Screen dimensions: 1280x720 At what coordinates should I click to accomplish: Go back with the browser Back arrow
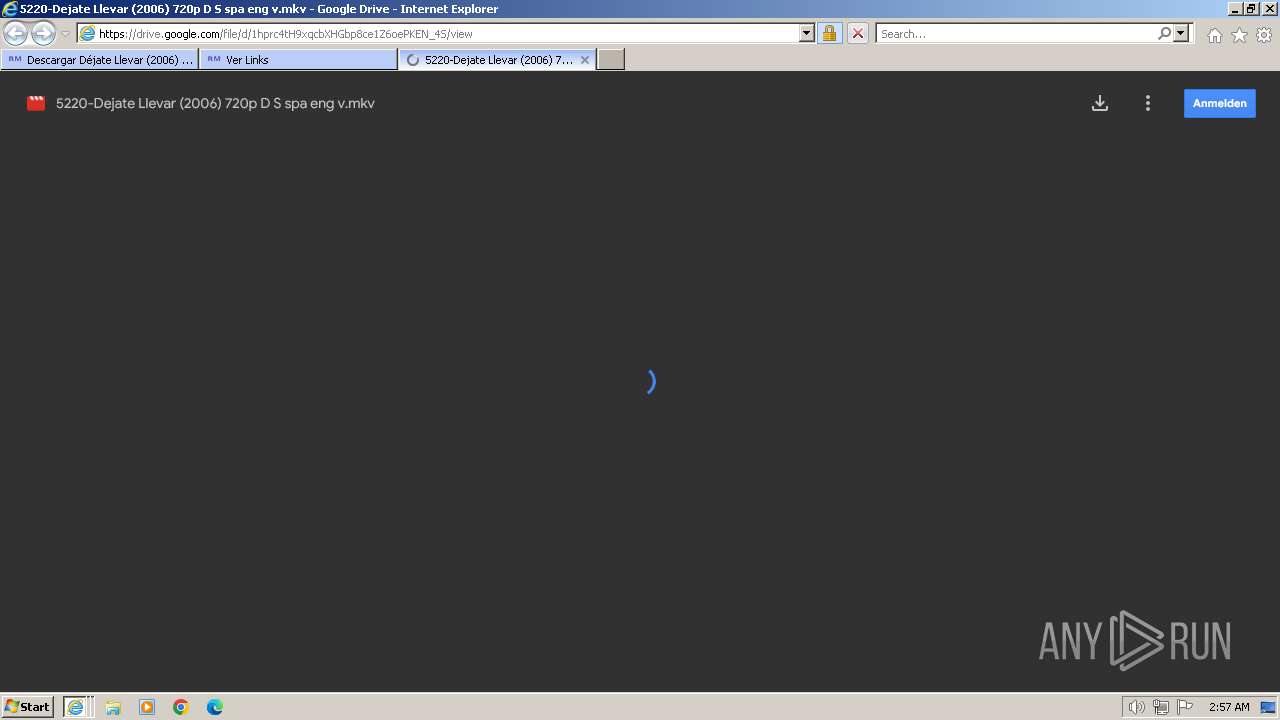point(15,33)
